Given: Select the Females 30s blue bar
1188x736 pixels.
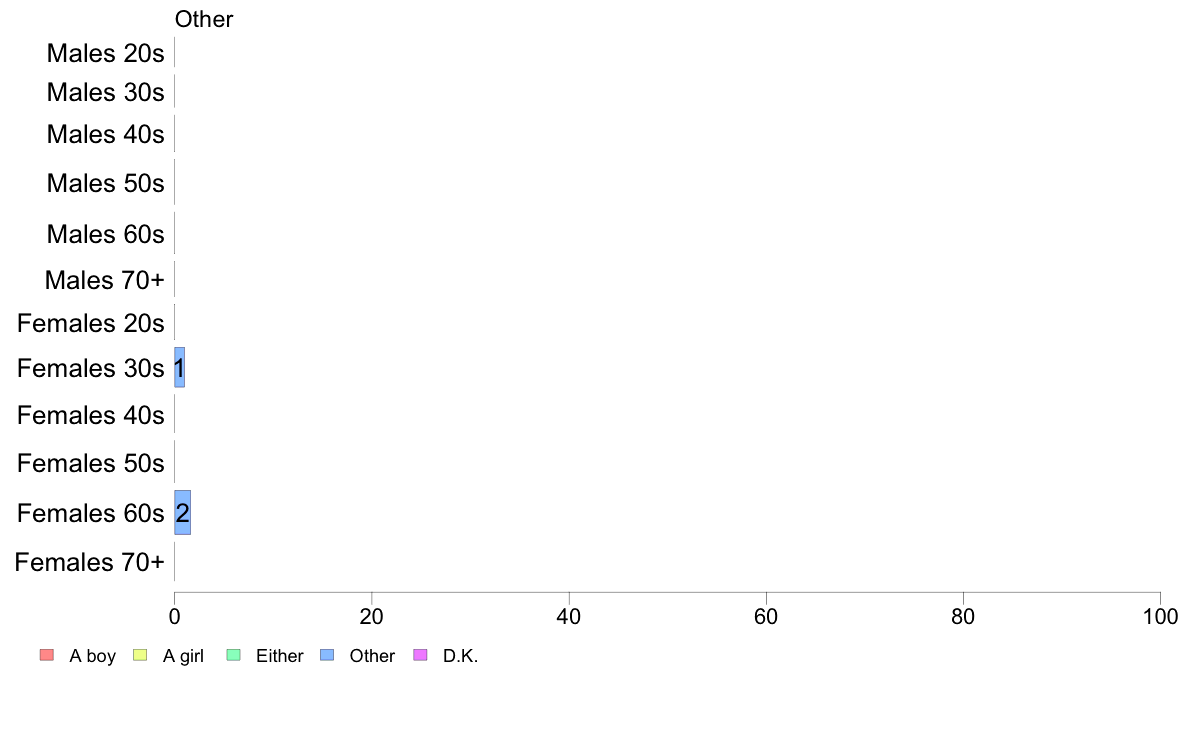Looking at the screenshot, I should [x=180, y=368].
